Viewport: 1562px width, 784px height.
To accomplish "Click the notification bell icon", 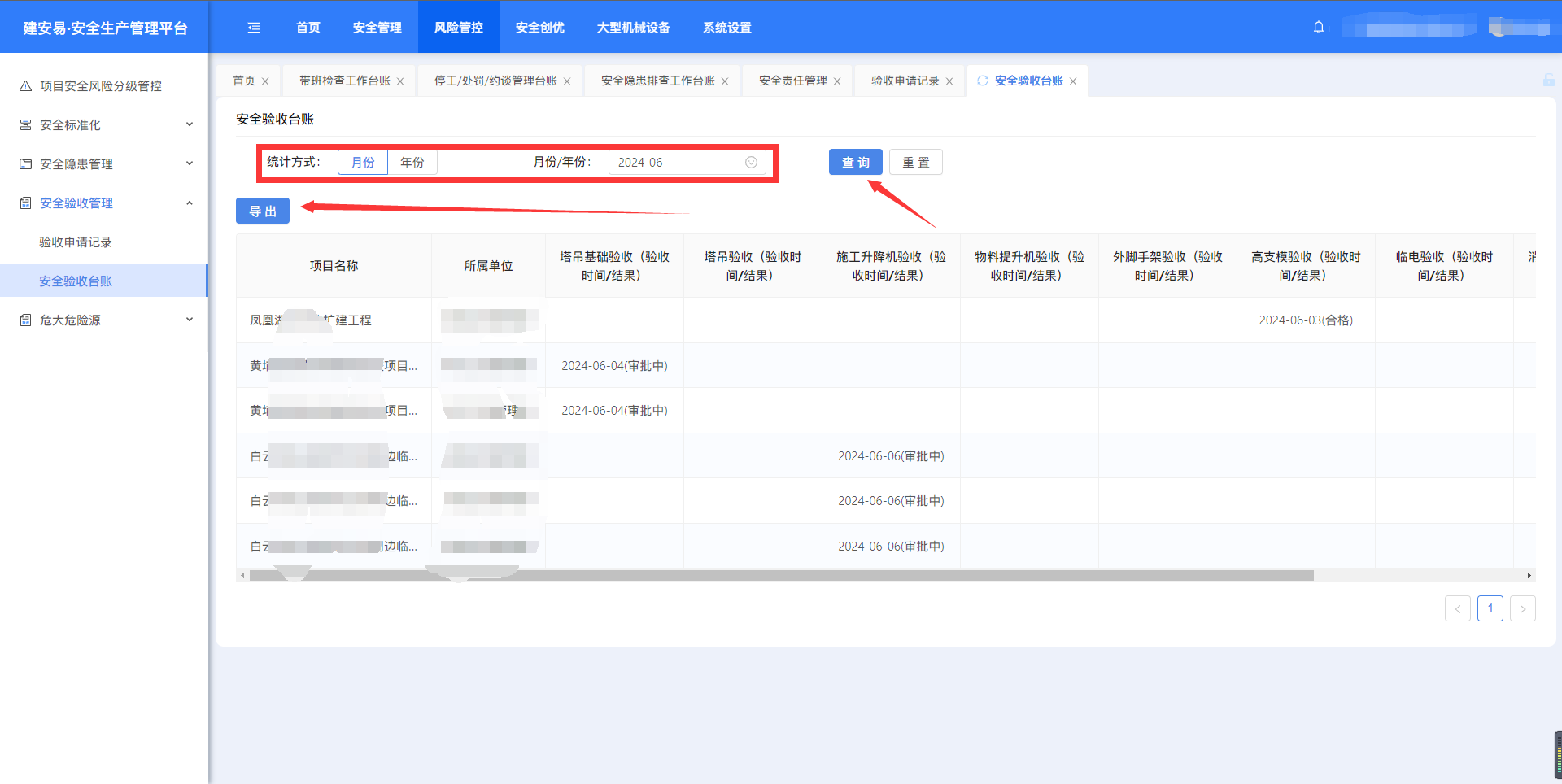I will click(x=1319, y=27).
